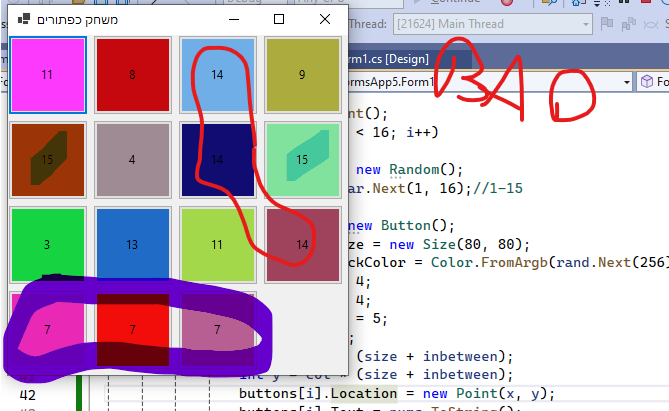The height and width of the screenshot is (411, 669).
Task: Click the maroon button labeled 14
Action: pos(303,245)
